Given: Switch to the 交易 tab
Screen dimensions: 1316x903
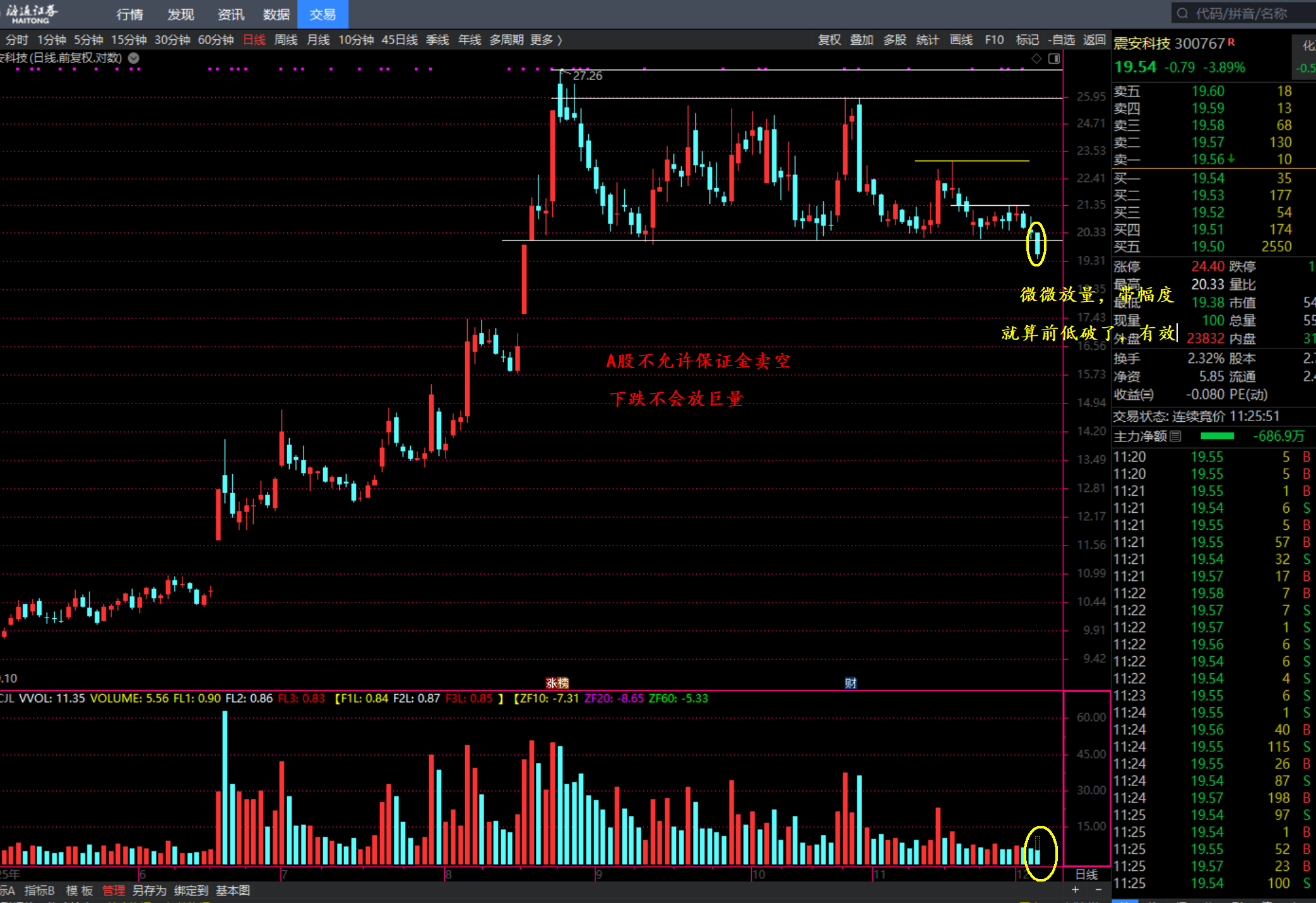Looking at the screenshot, I should pyautogui.click(x=323, y=14).
